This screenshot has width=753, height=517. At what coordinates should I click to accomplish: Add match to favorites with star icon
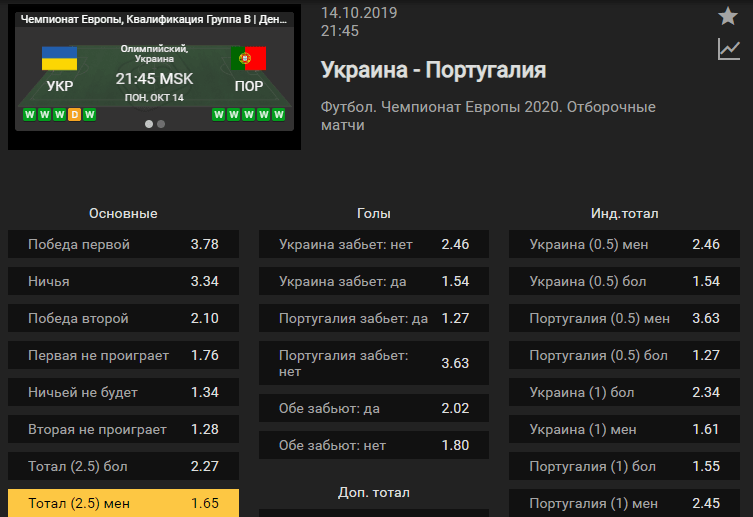point(728,16)
